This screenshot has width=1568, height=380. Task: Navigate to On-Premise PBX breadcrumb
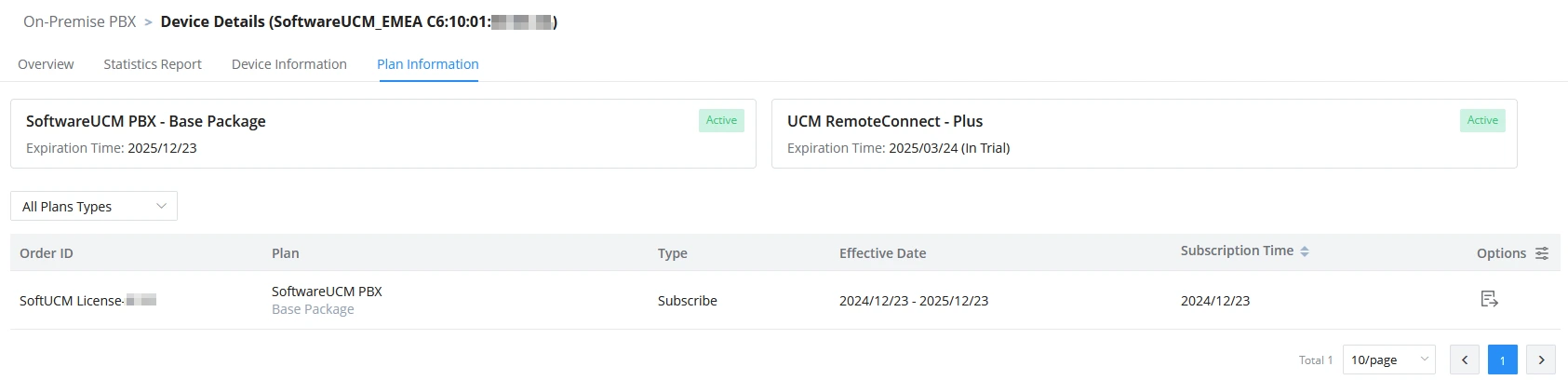[x=80, y=21]
